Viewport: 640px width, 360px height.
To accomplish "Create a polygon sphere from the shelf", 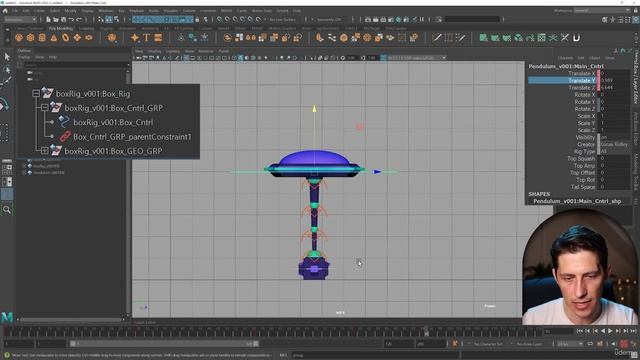I will [19, 38].
